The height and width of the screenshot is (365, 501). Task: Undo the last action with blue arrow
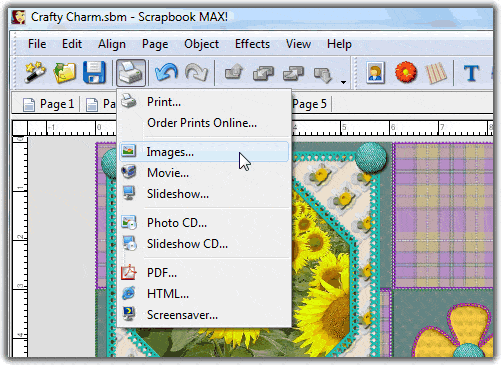coord(166,72)
